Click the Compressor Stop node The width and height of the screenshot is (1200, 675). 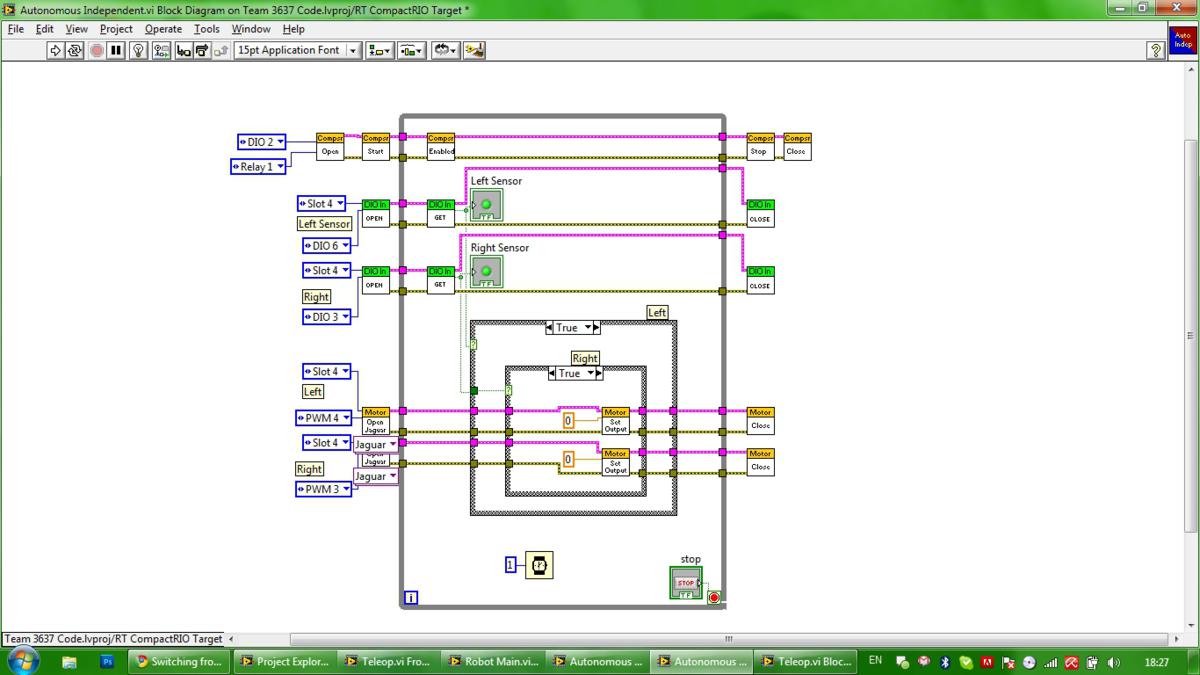click(760, 146)
